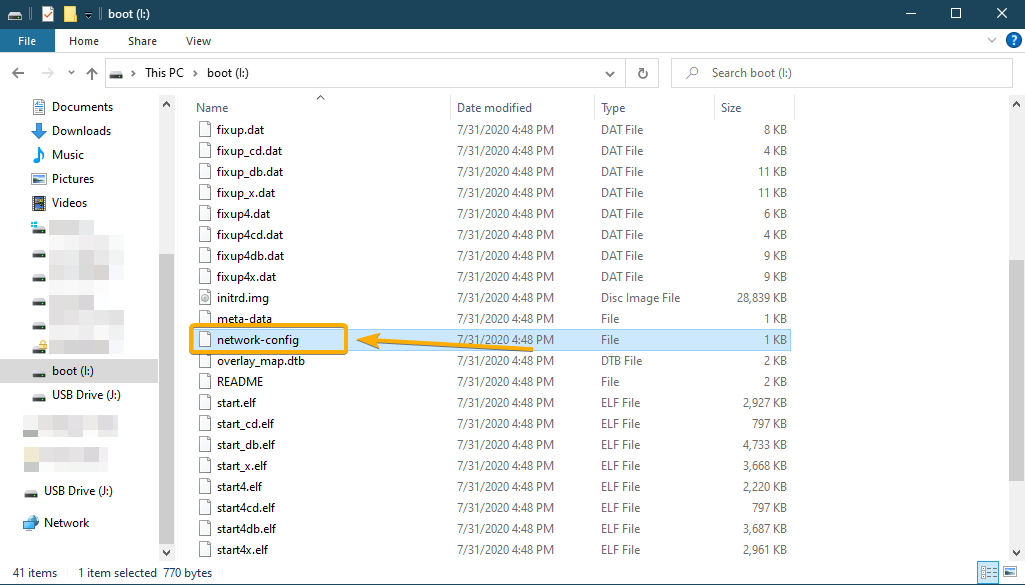Viewport: 1025px width, 585px height.
Task: Select the overlay_map.dtb file
Action: 261,361
